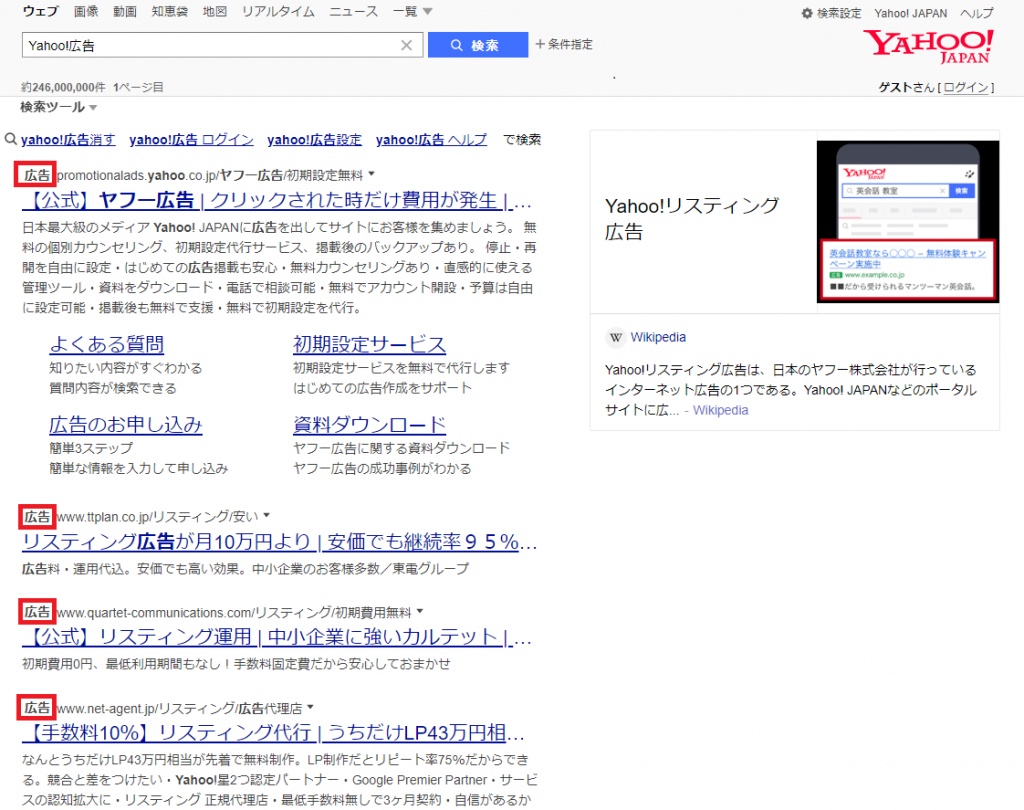
Task: Click the Yahoo! JAPAN logo
Action: click(928, 46)
